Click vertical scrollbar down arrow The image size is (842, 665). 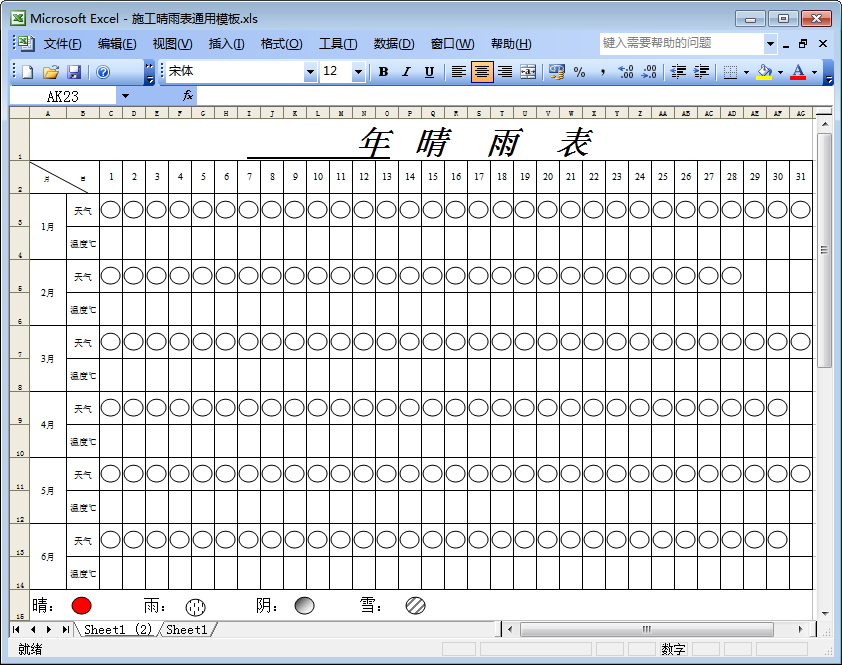(825, 613)
